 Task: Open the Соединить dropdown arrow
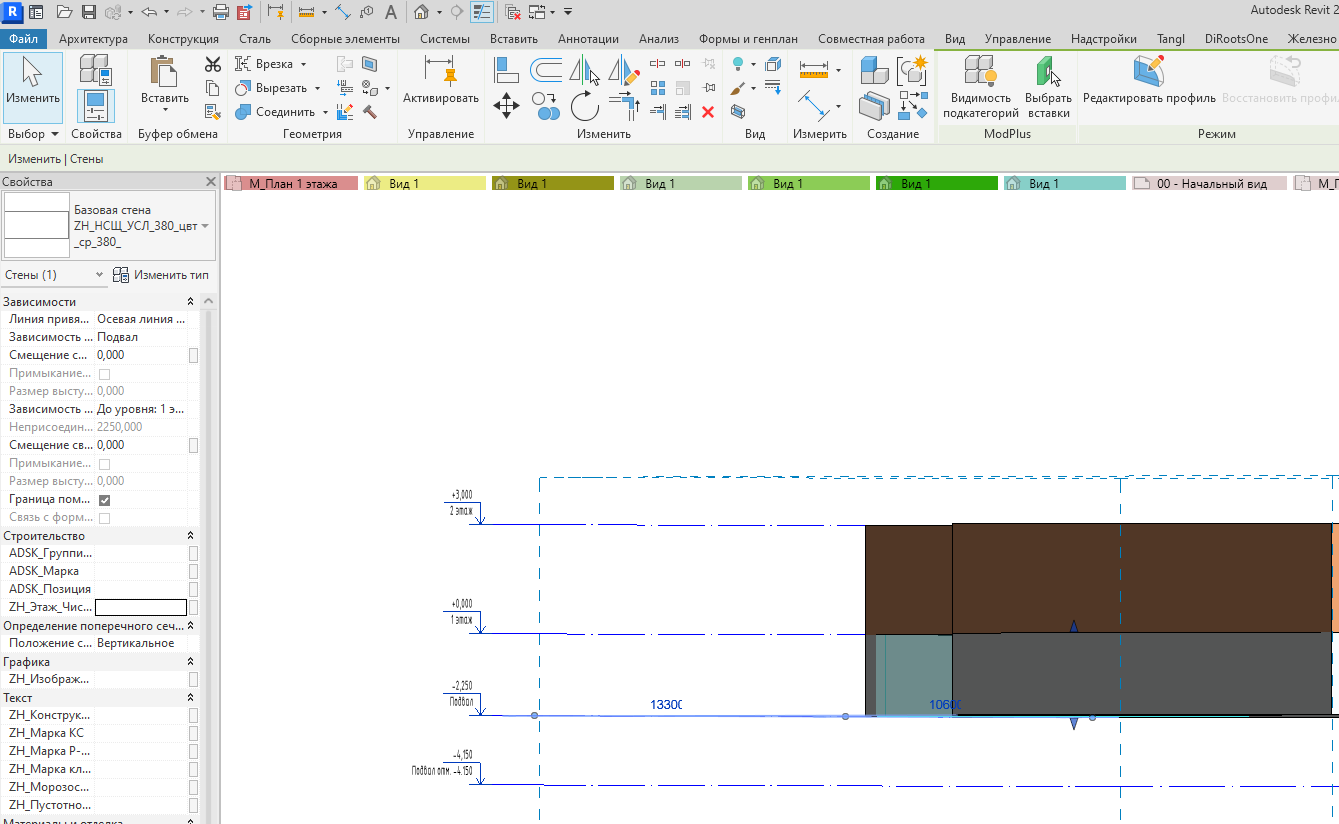click(325, 112)
